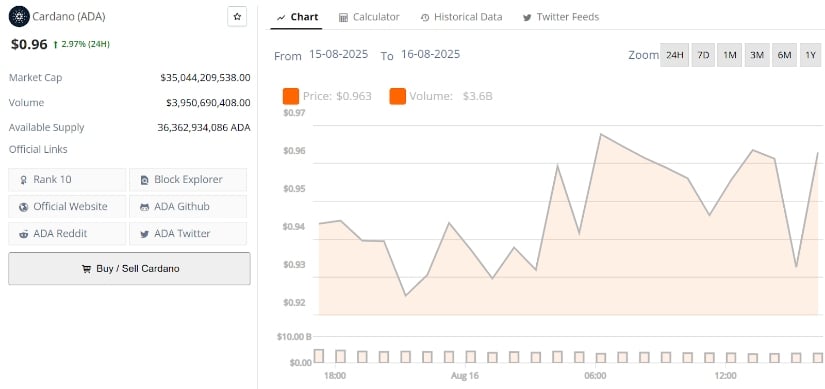Click the Github cat icon
The height and width of the screenshot is (389, 825).
[x=145, y=207]
